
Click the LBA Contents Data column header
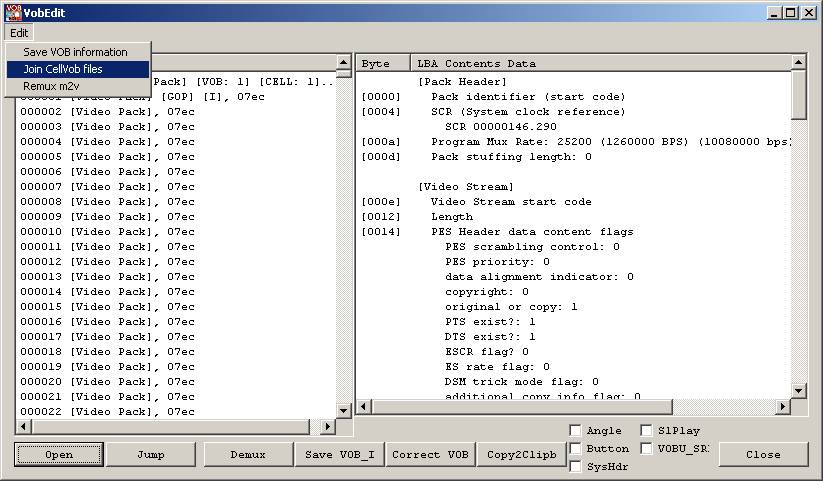pyautogui.click(x=601, y=64)
